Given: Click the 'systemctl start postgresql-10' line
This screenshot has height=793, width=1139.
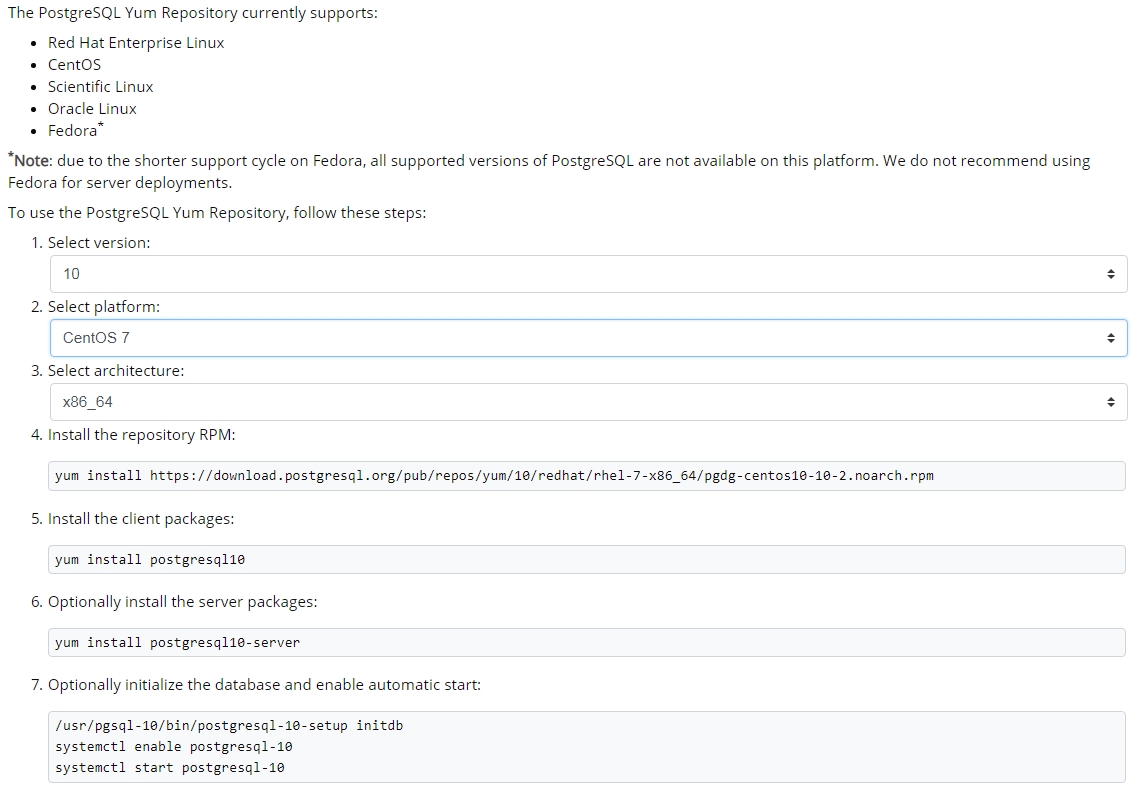Looking at the screenshot, I should [x=170, y=768].
